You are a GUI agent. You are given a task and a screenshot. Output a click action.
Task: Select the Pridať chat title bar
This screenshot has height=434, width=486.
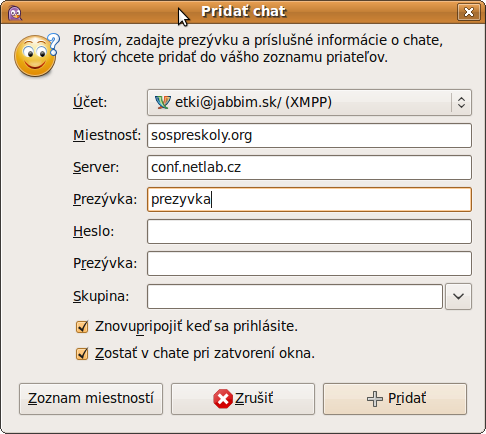pyautogui.click(x=243, y=12)
